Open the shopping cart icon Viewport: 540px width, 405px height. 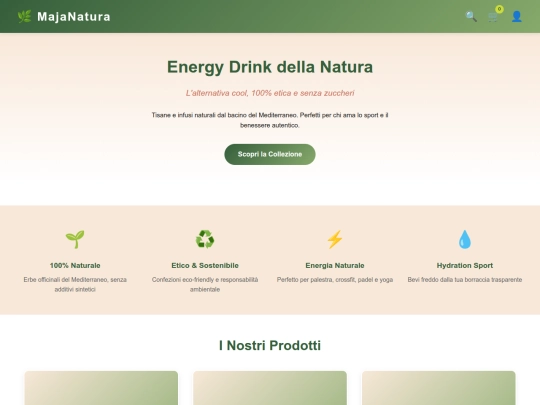pos(493,17)
